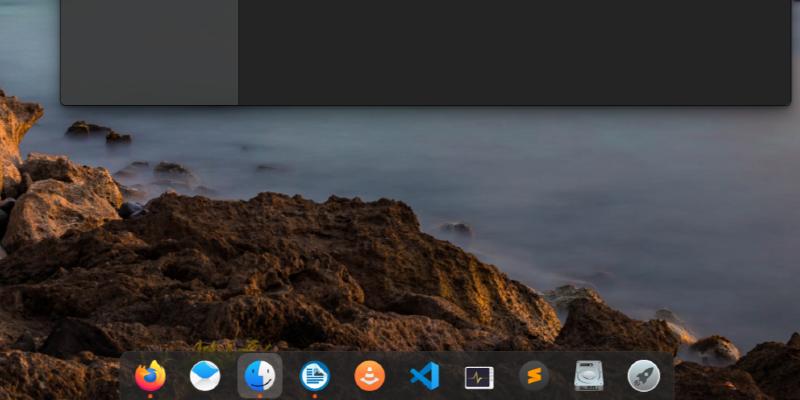Click the divider between sidebar and main pane

[x=238, y=50]
